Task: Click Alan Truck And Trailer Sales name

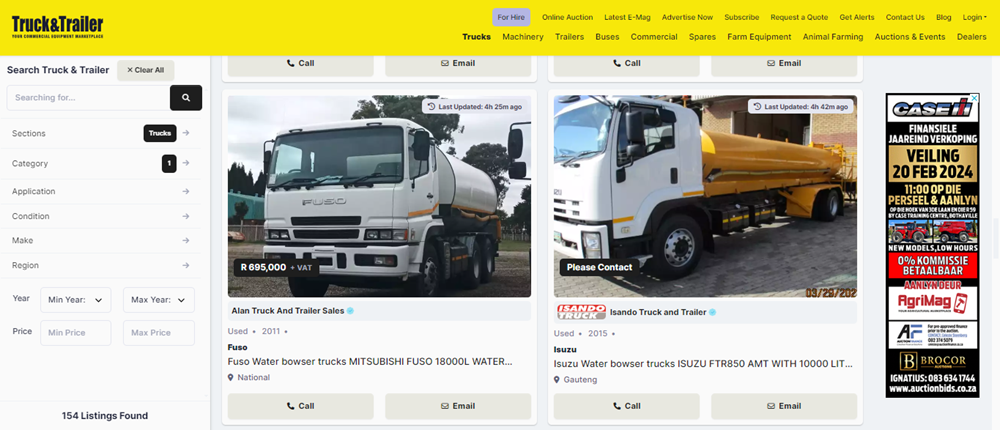Action: [288, 311]
